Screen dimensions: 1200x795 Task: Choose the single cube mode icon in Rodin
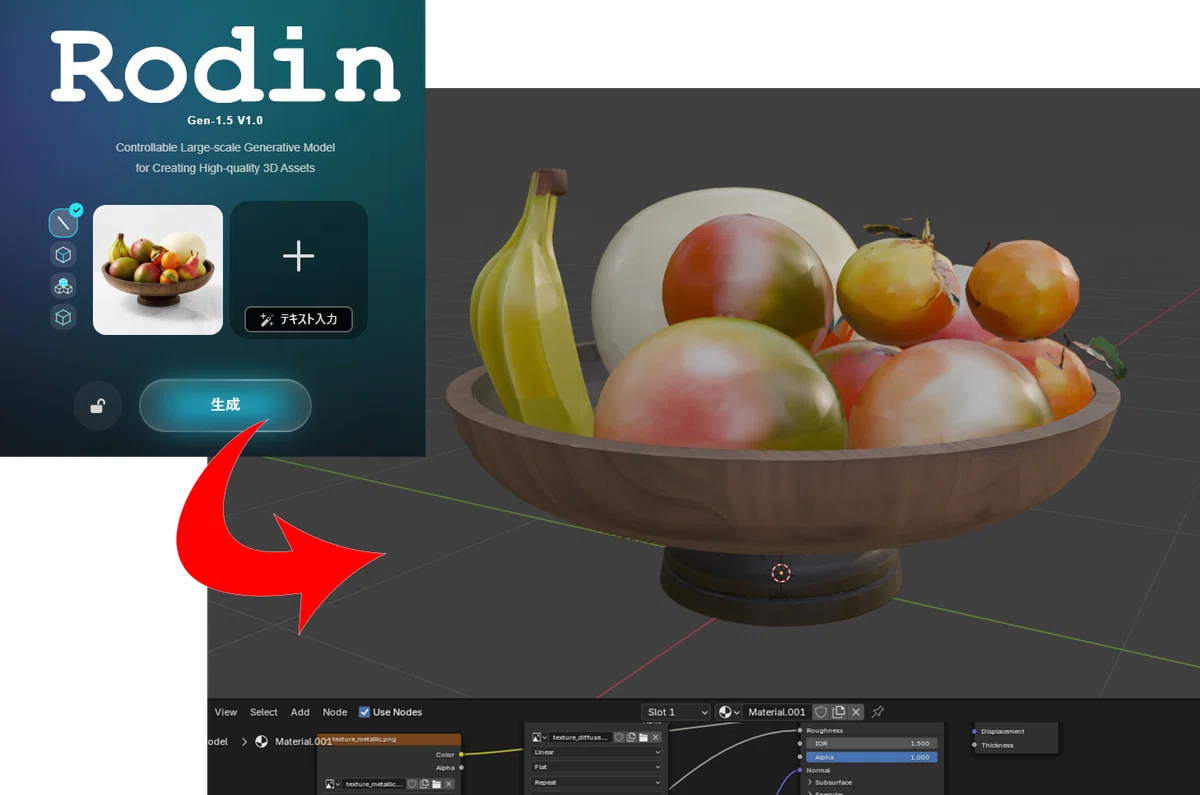click(x=63, y=254)
